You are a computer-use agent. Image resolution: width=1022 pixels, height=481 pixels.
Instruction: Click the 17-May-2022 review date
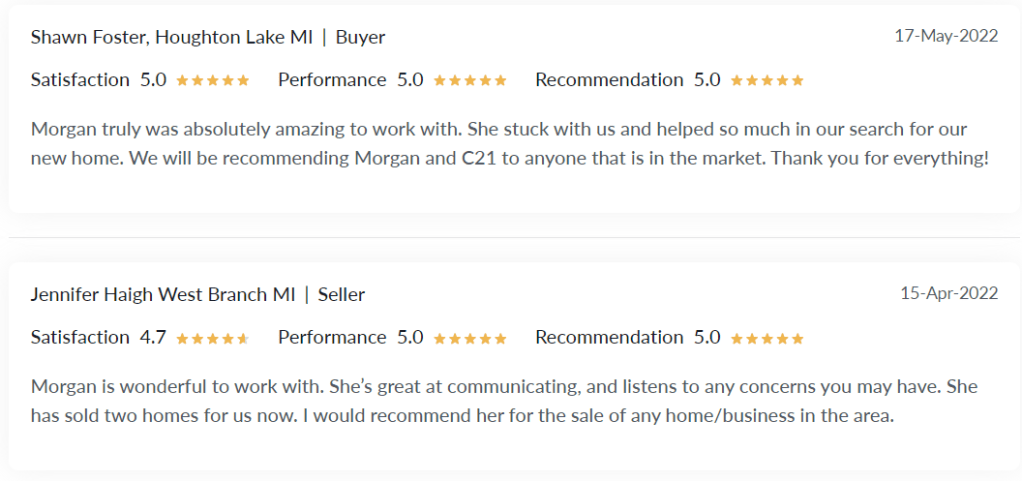click(946, 36)
